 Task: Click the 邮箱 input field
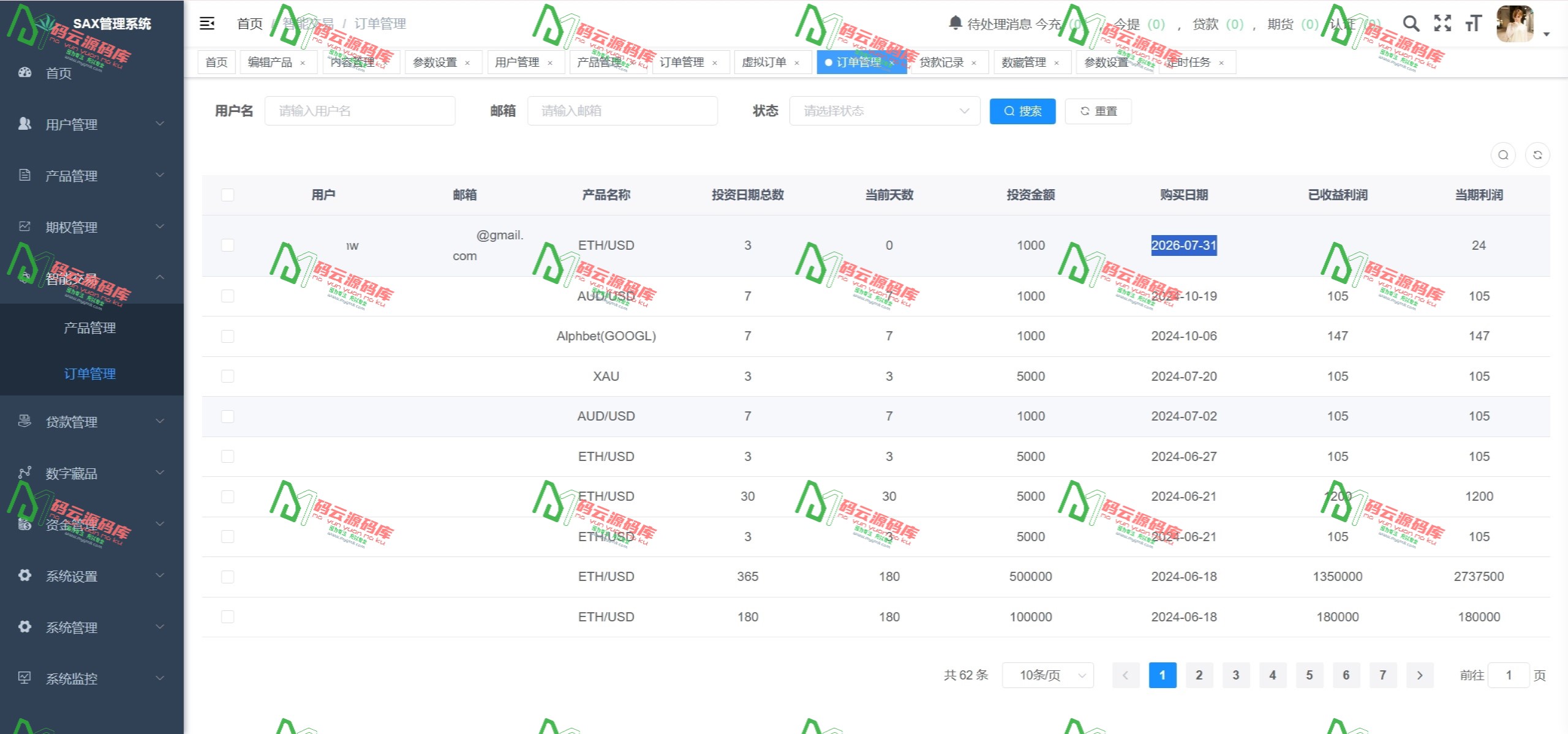622,111
